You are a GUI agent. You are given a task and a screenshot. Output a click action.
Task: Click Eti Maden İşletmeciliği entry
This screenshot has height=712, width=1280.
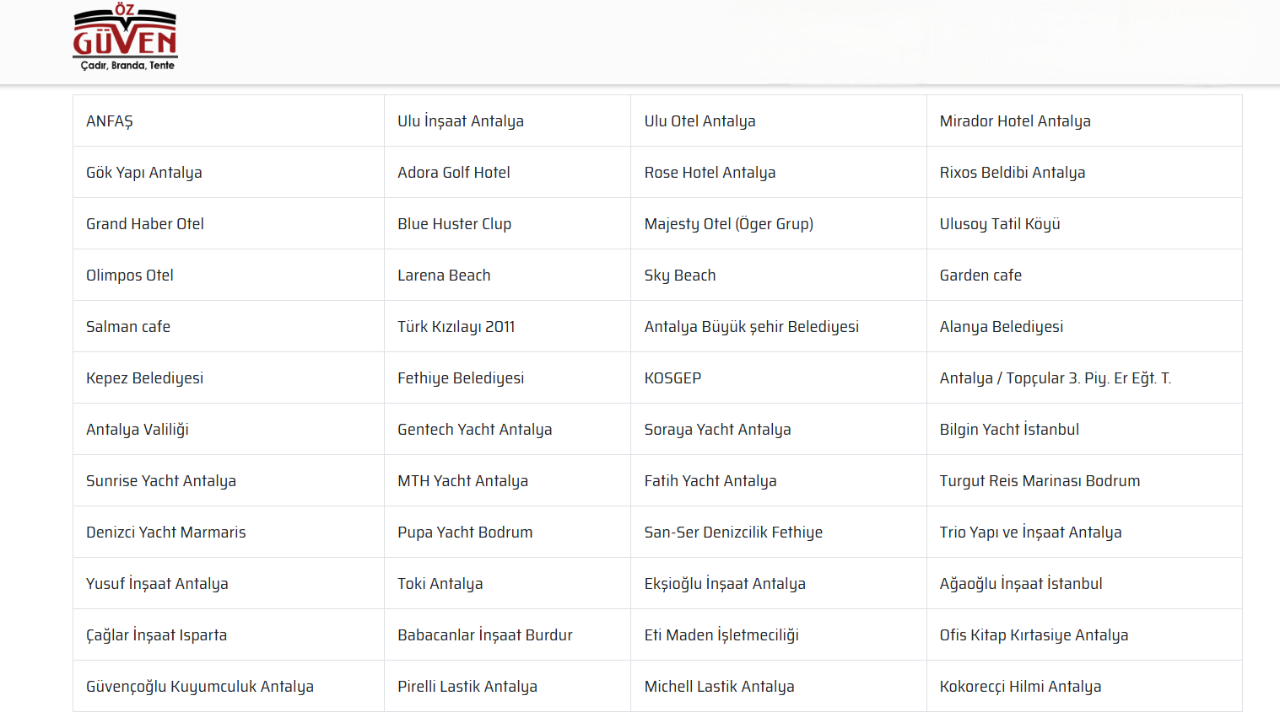coord(721,635)
